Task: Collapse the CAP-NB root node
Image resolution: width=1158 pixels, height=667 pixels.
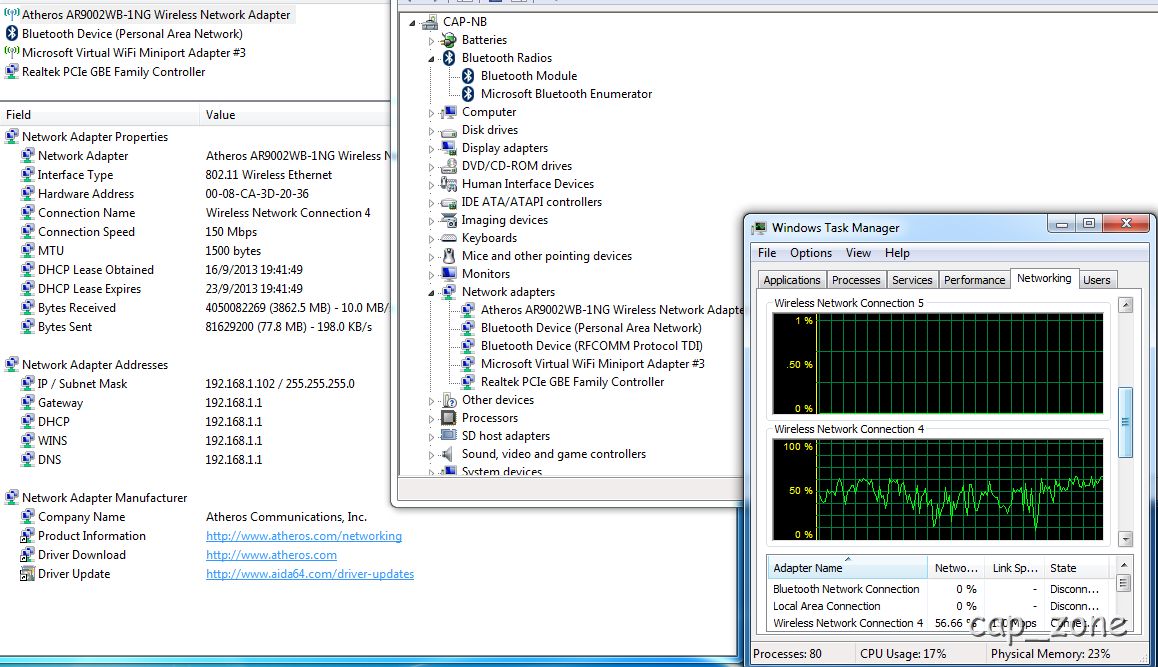Action: tap(413, 23)
